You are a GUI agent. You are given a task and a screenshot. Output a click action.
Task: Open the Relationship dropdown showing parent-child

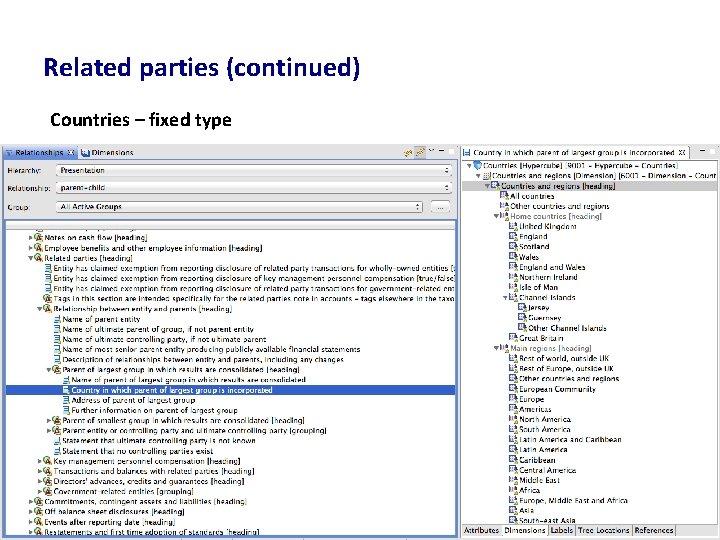pyautogui.click(x=254, y=188)
